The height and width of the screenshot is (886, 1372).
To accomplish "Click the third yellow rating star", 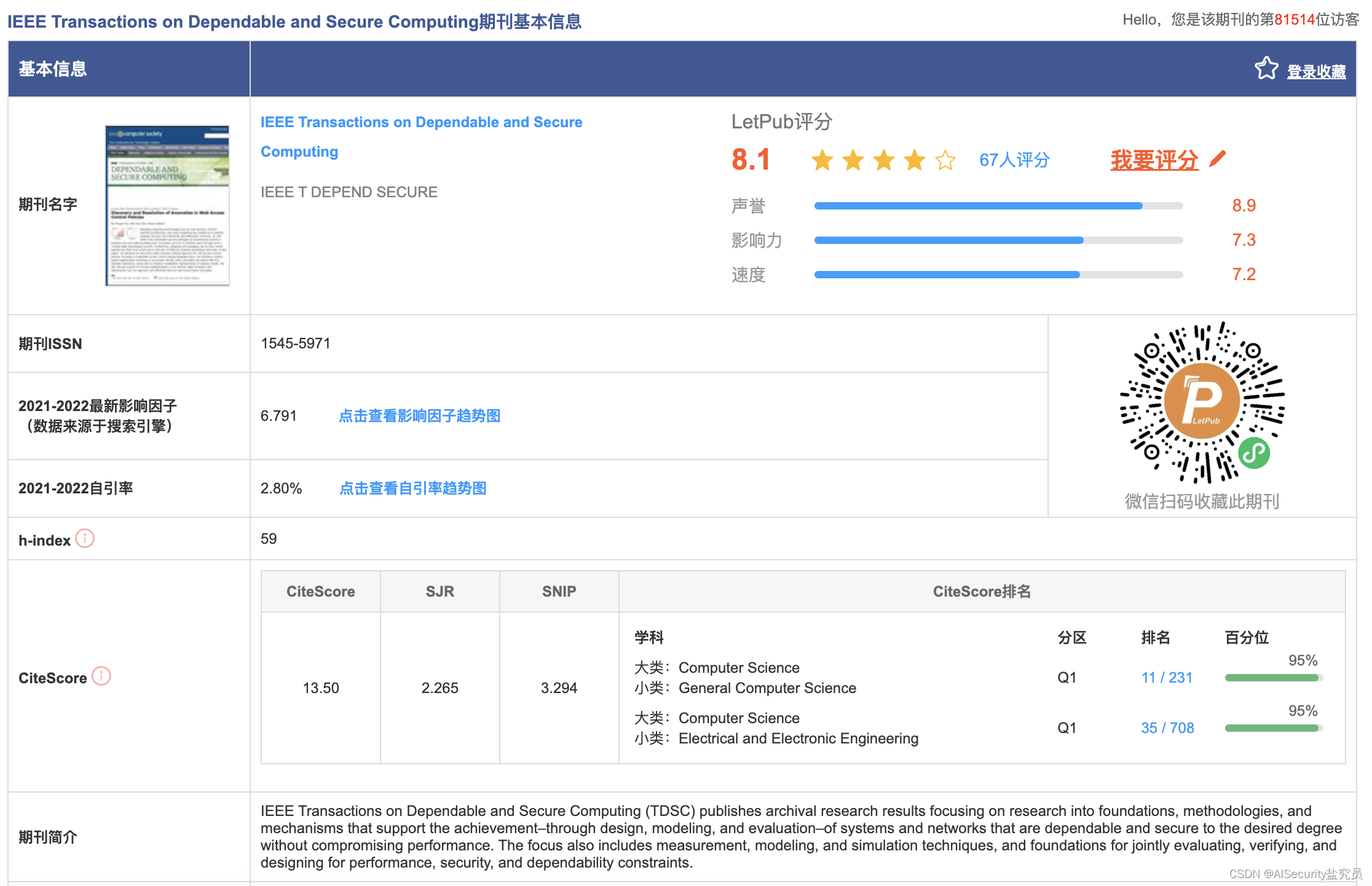I will 884,160.
